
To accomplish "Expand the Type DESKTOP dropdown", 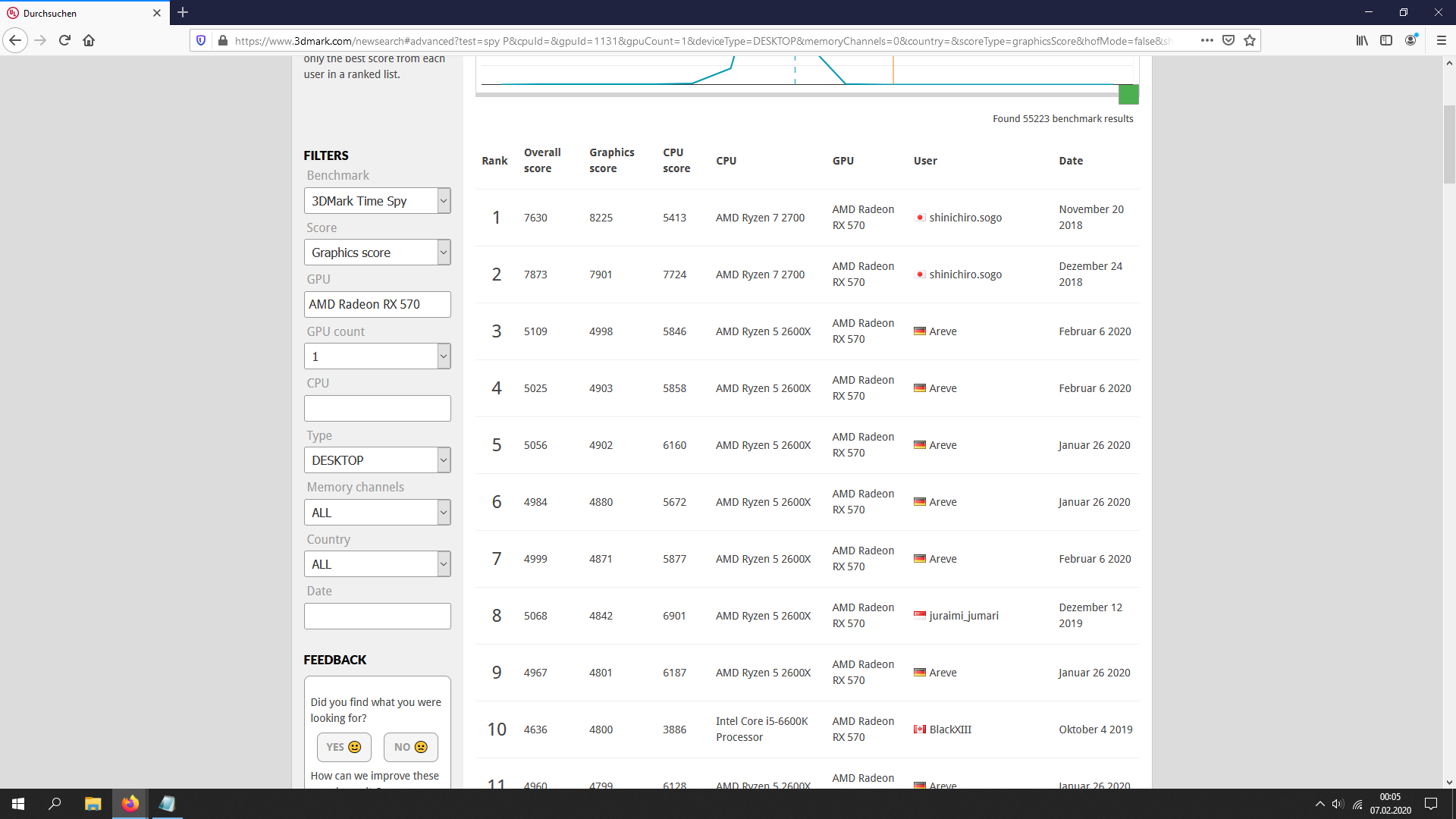I will [x=377, y=460].
